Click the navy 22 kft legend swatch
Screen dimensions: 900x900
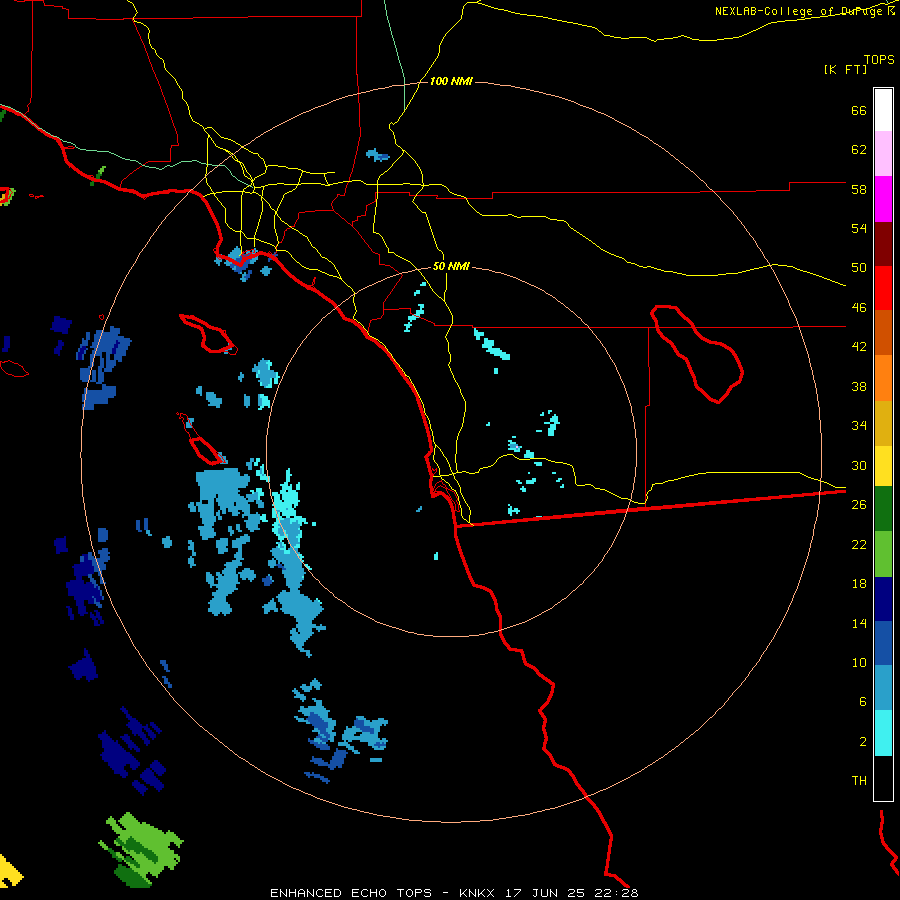[x=883, y=599]
